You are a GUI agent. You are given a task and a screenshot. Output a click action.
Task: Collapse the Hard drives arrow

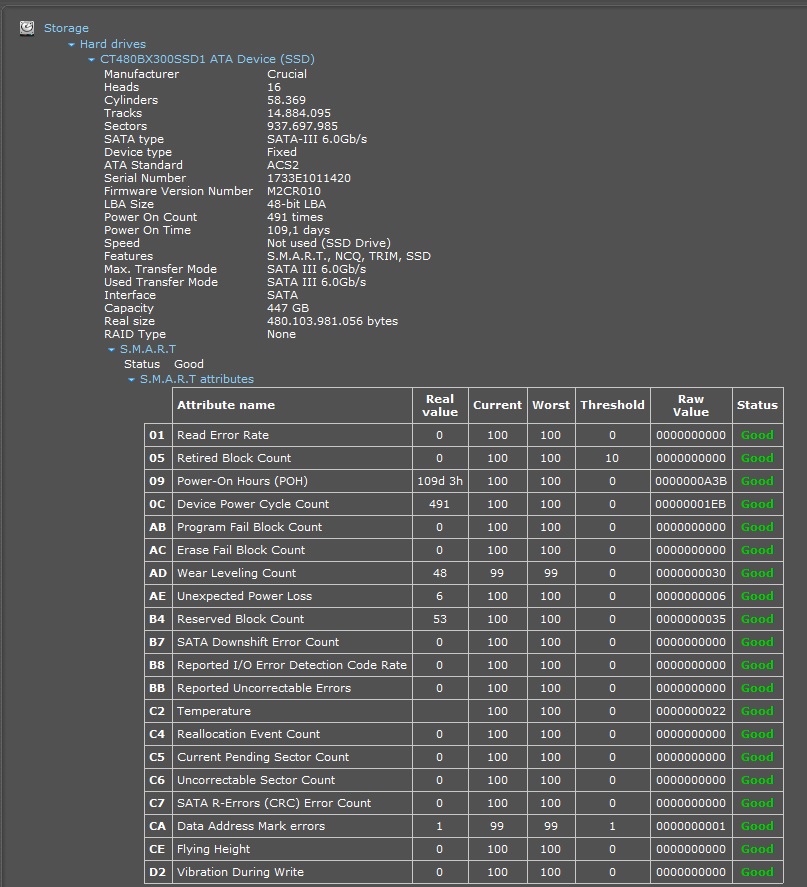[71, 45]
